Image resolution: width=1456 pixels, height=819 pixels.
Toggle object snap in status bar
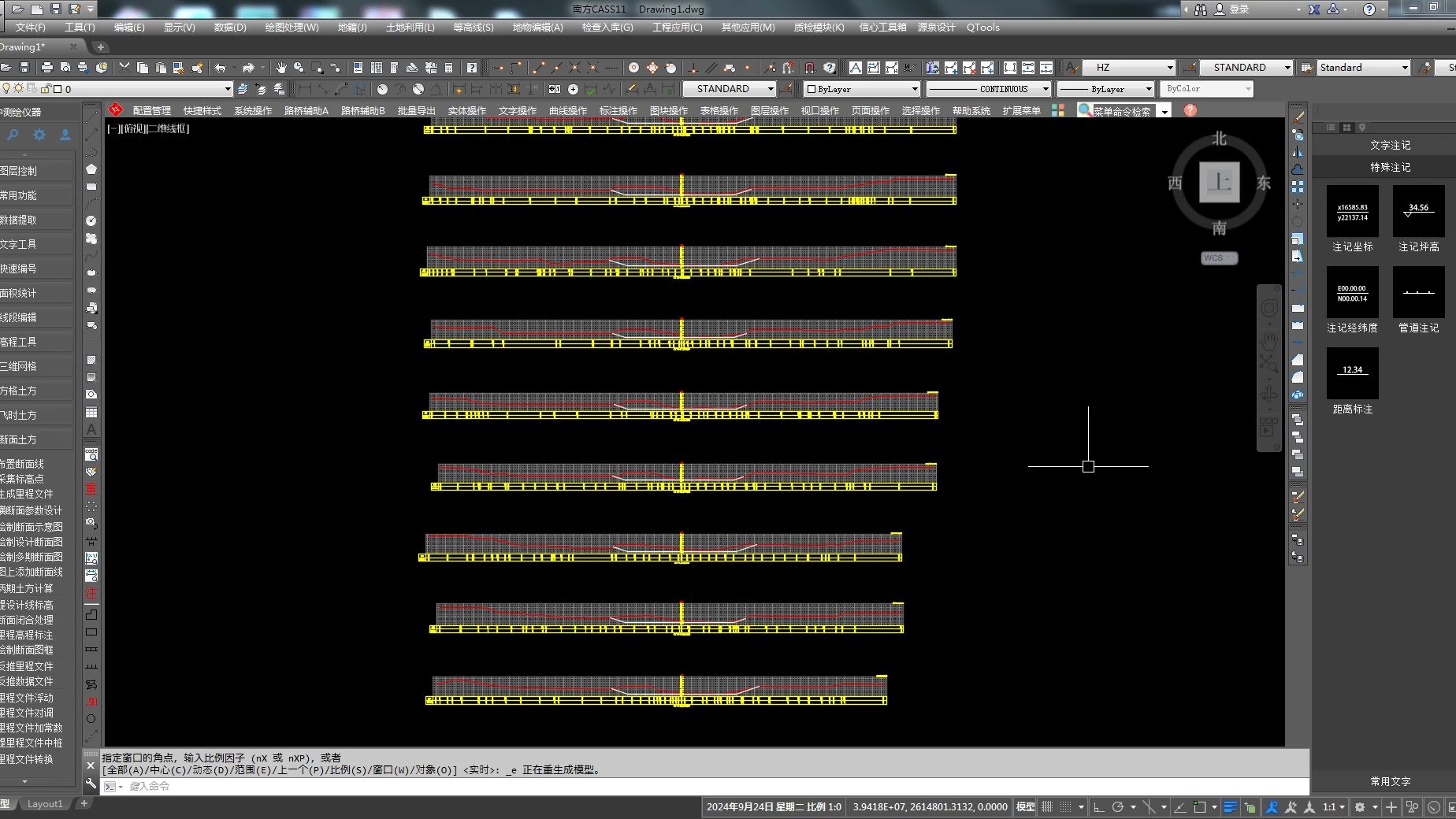coord(1200,807)
